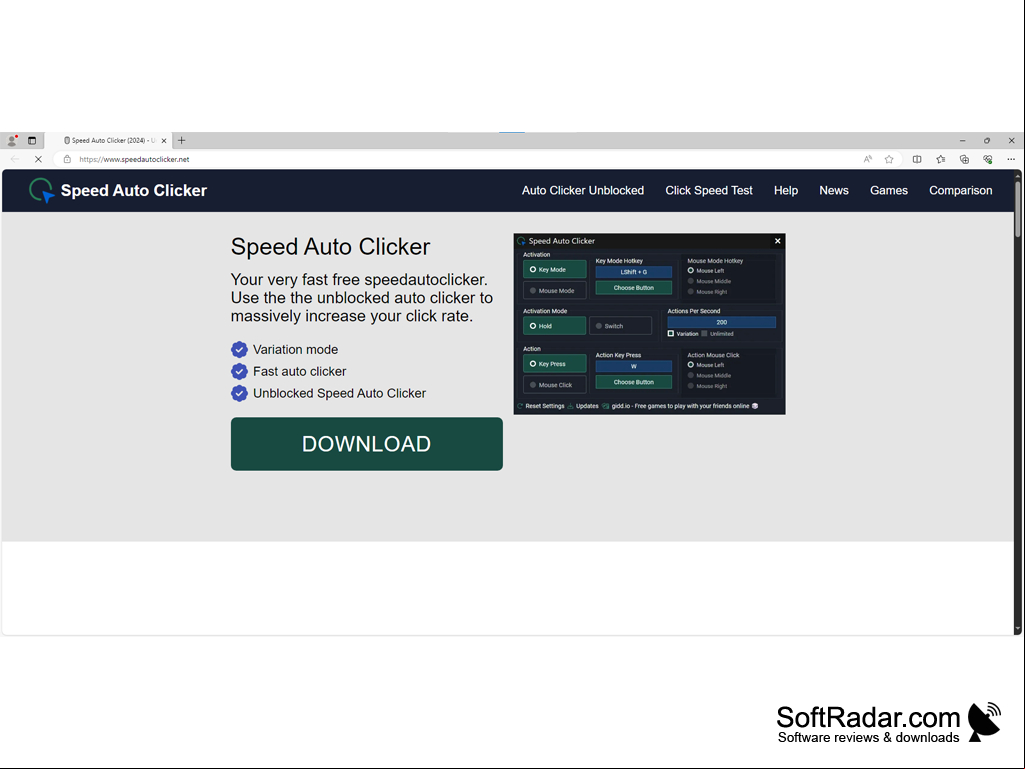Open the Favorites list icon
This screenshot has height=769, width=1025.
tap(941, 159)
